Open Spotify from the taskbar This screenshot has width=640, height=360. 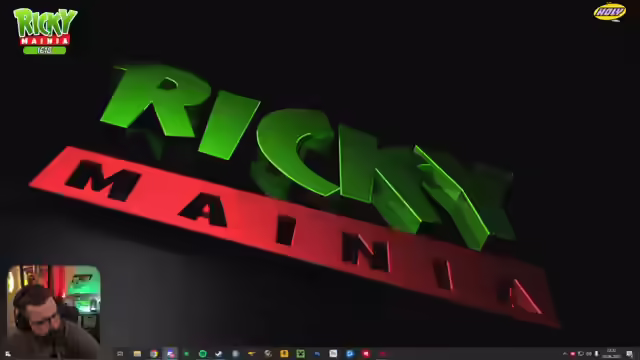tap(202, 354)
